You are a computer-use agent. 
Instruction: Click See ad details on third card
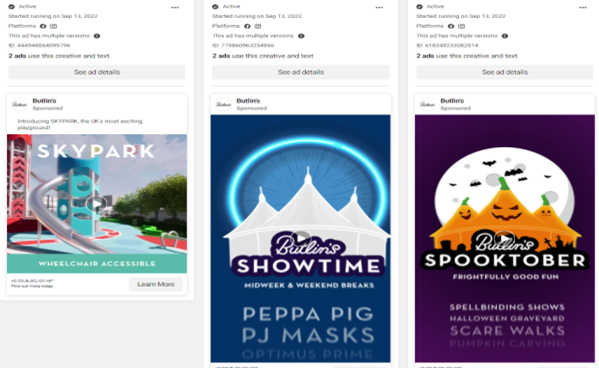tap(505, 72)
